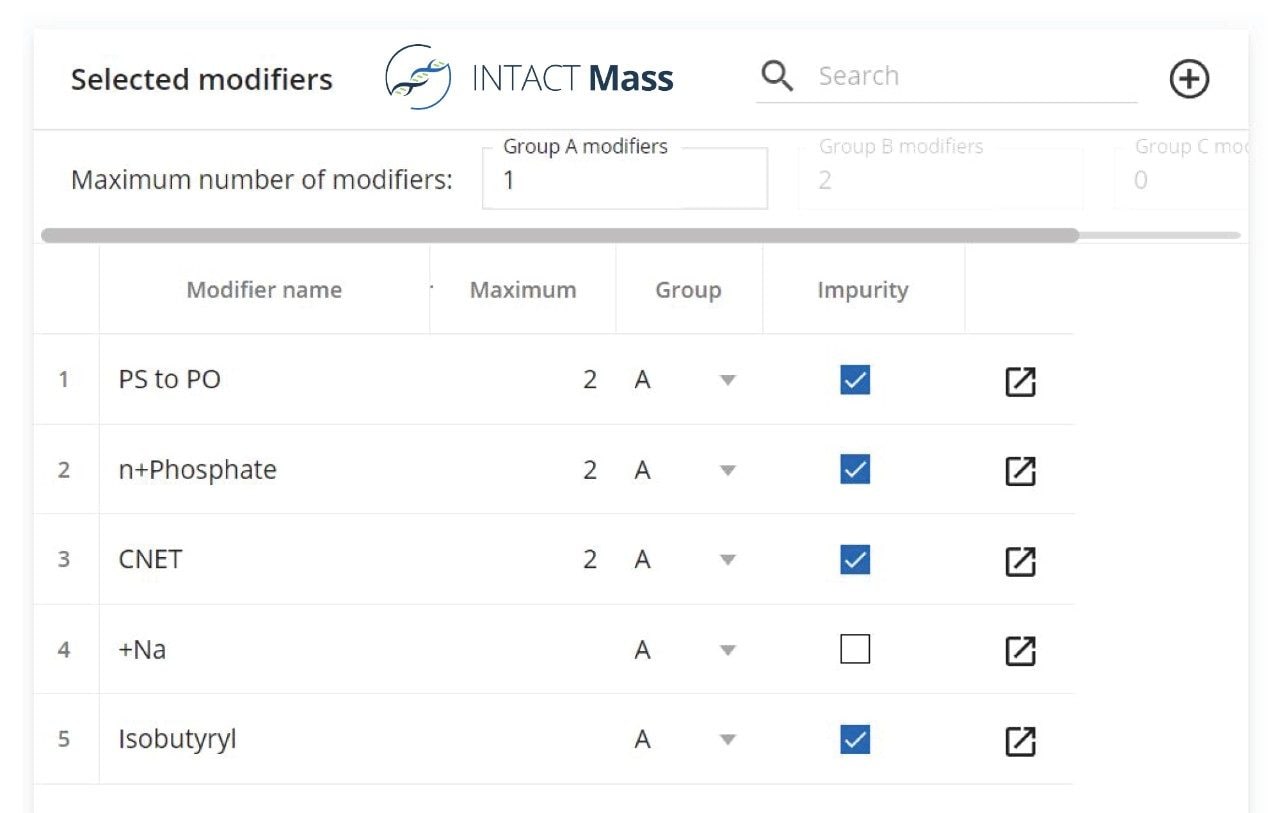Open details for PS to PO modifier

(x=1019, y=381)
